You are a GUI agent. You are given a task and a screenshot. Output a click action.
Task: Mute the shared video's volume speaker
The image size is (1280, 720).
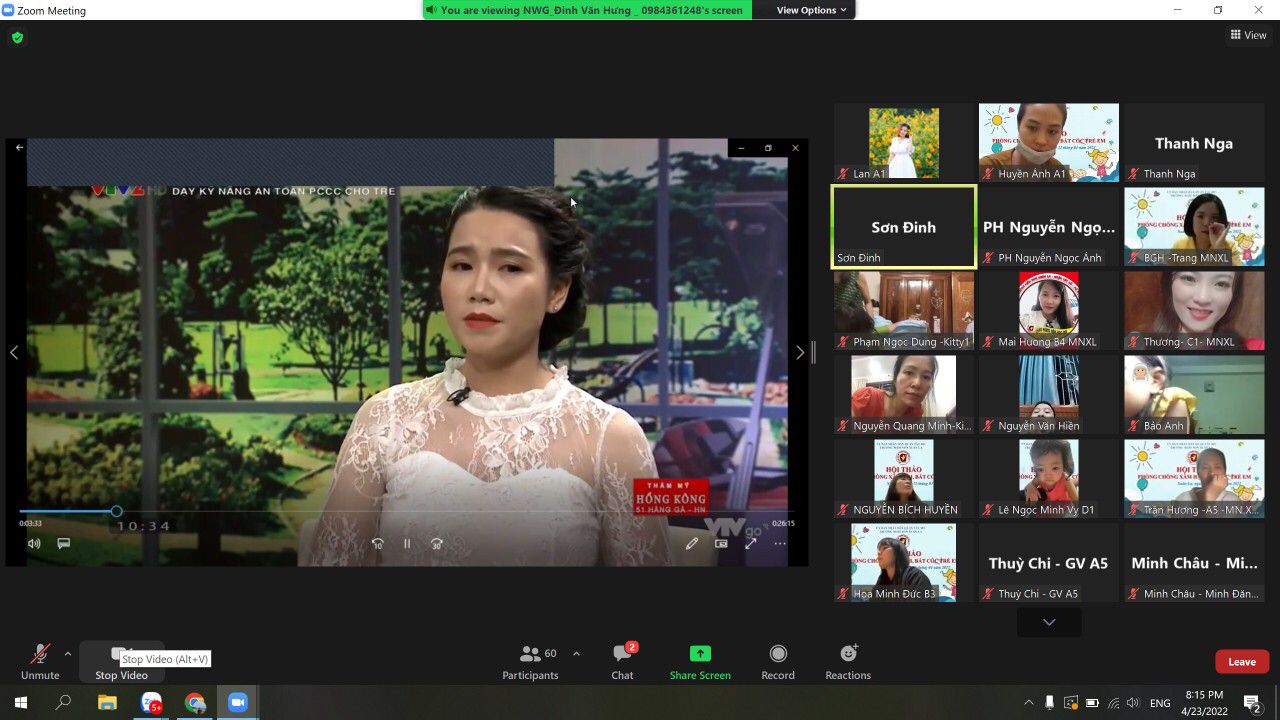34,544
